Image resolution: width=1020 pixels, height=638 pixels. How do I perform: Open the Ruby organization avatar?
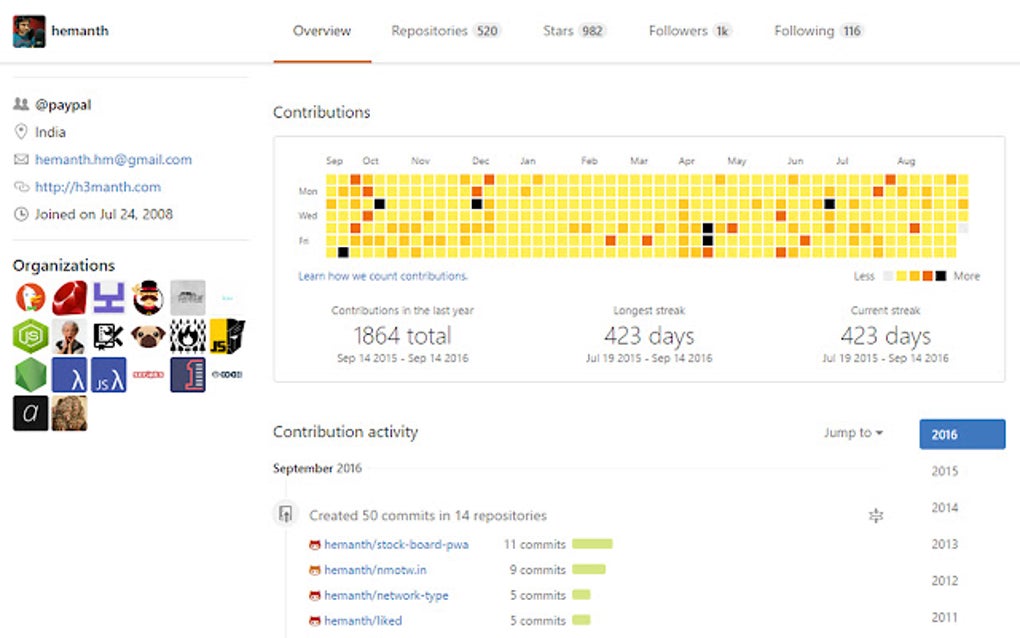coord(69,298)
